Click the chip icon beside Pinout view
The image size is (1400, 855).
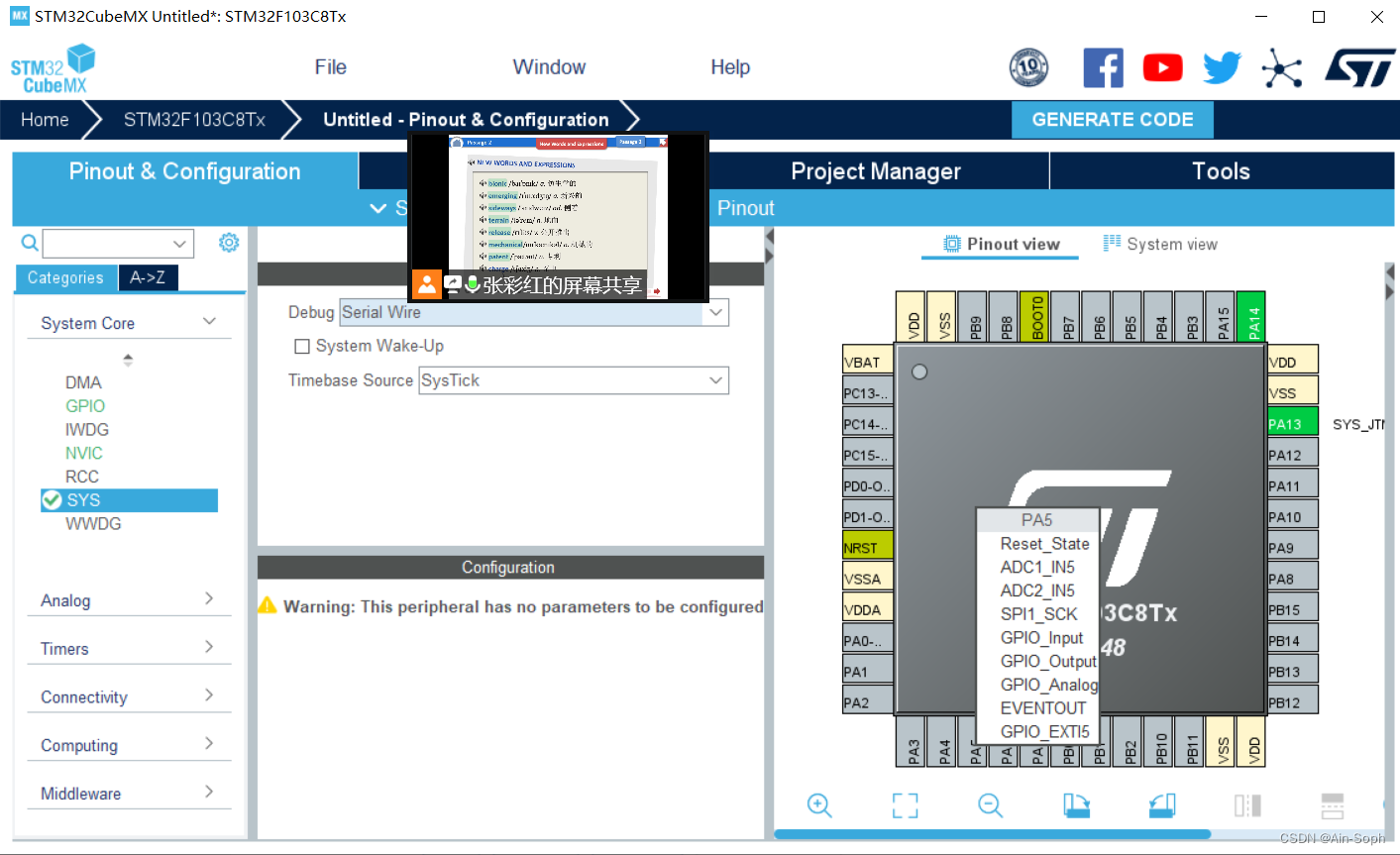click(952, 244)
